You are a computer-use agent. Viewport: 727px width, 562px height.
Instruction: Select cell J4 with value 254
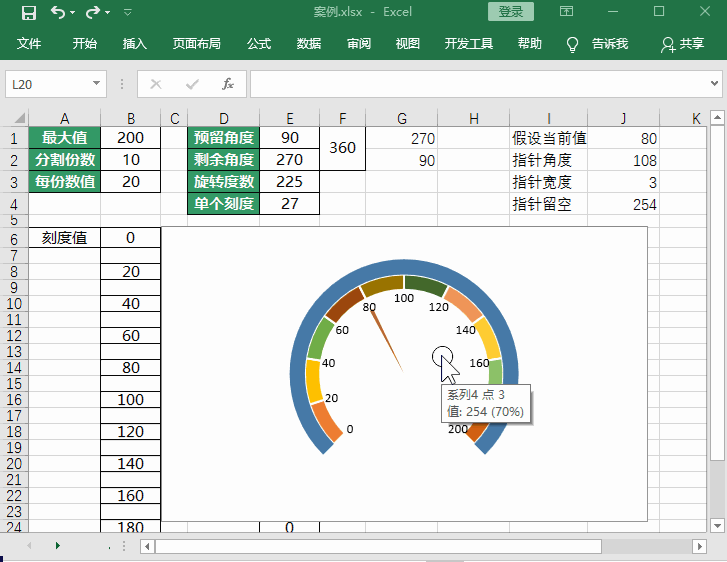click(623, 204)
